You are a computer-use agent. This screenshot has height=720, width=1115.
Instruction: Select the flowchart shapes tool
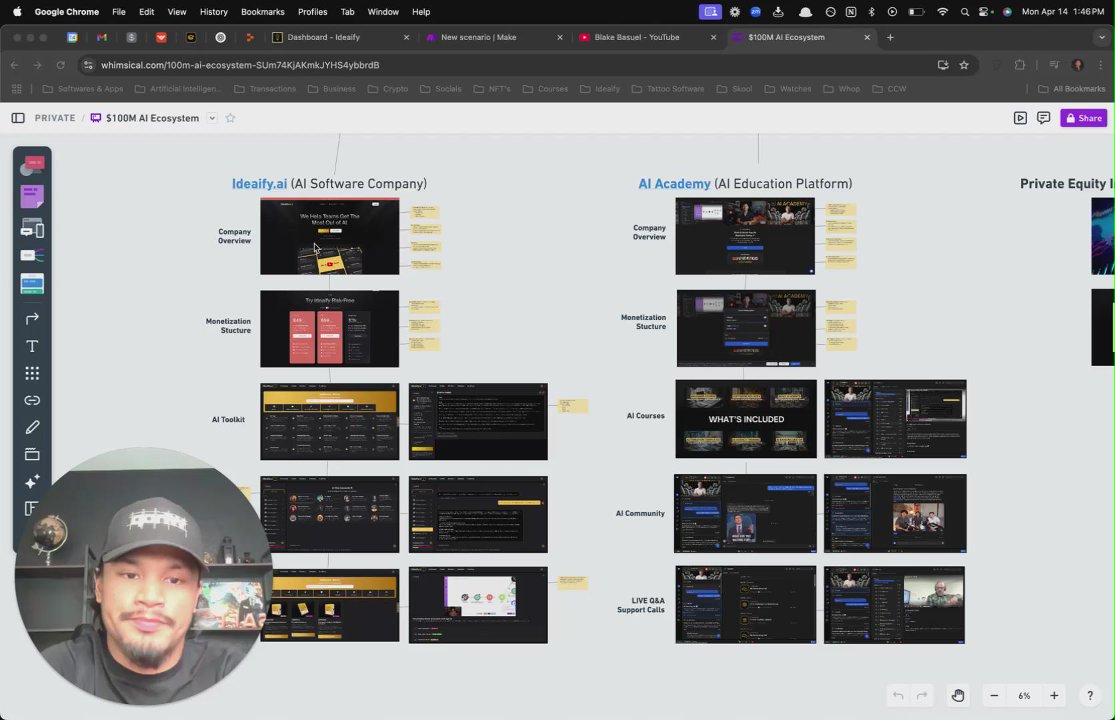coord(32,166)
